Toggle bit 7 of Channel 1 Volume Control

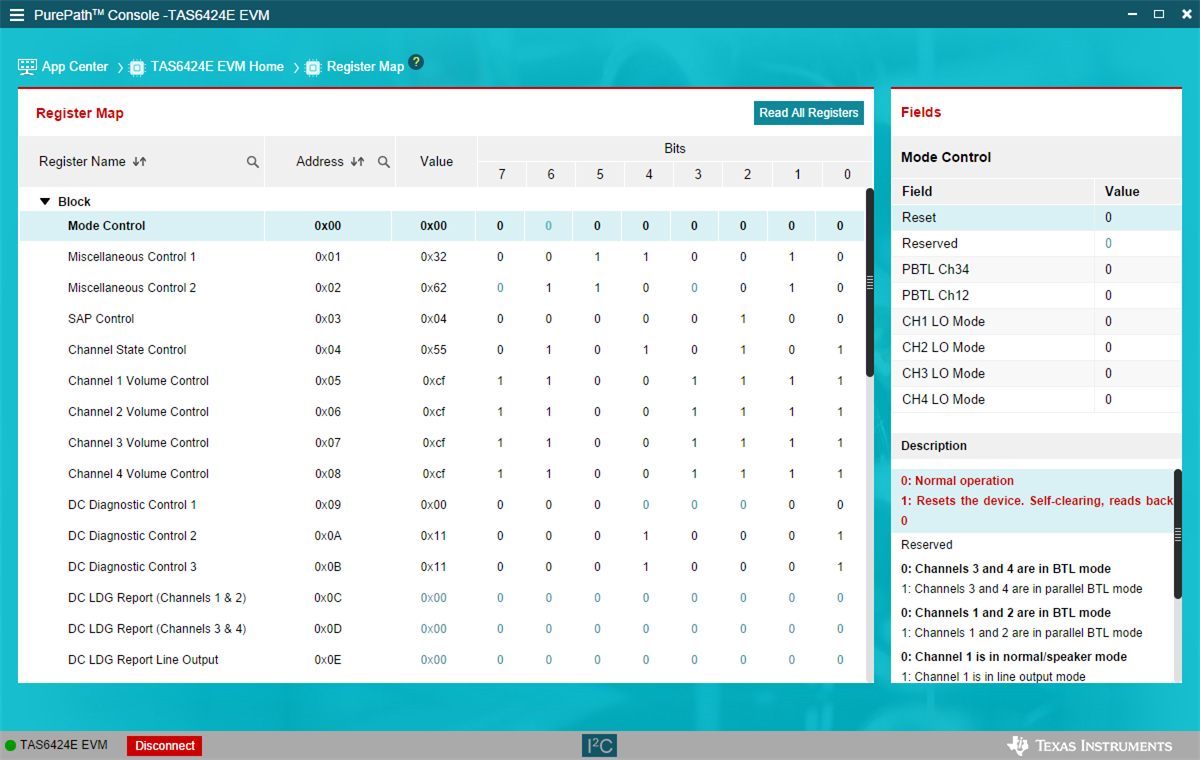click(x=500, y=381)
